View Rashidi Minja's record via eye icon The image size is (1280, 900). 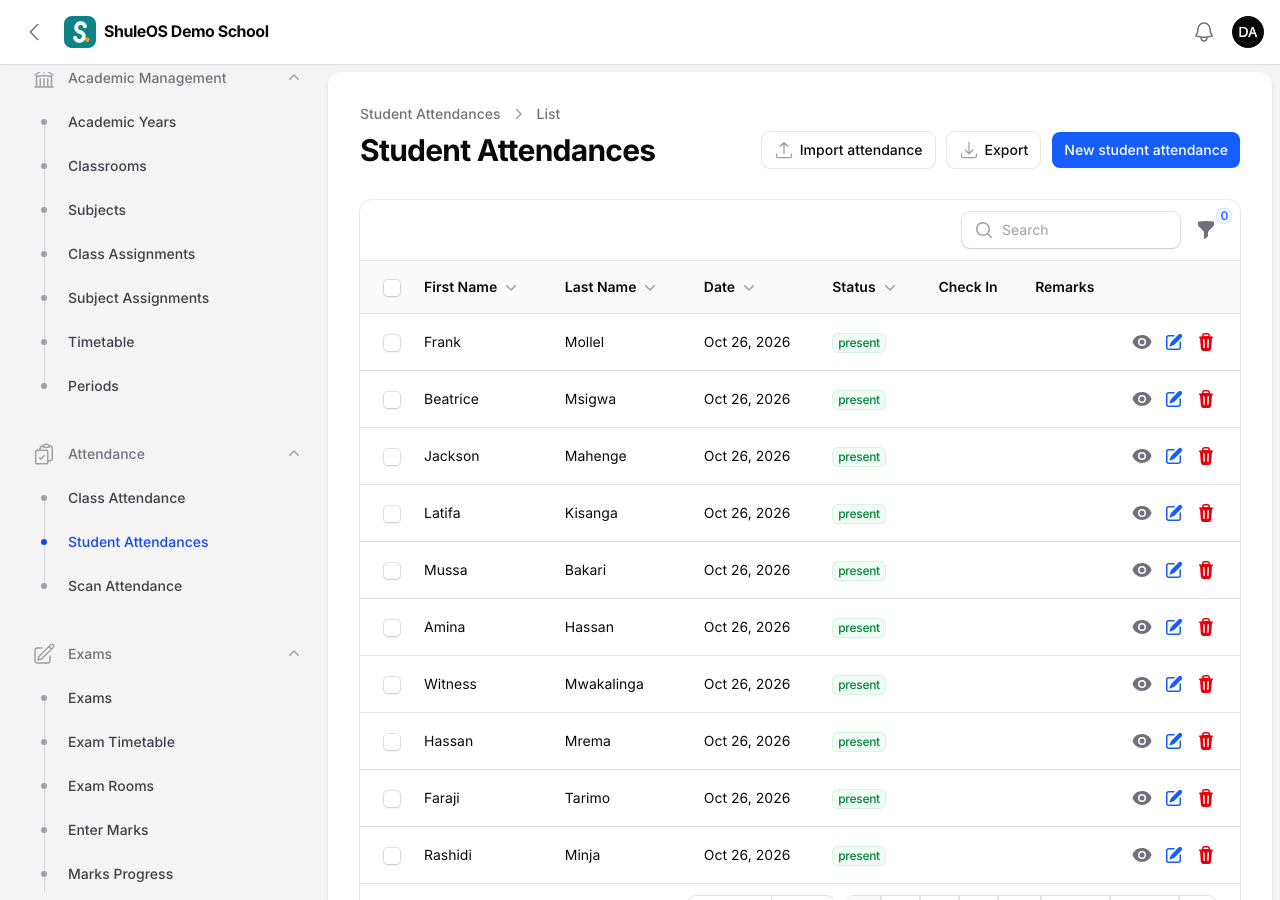coord(1142,855)
